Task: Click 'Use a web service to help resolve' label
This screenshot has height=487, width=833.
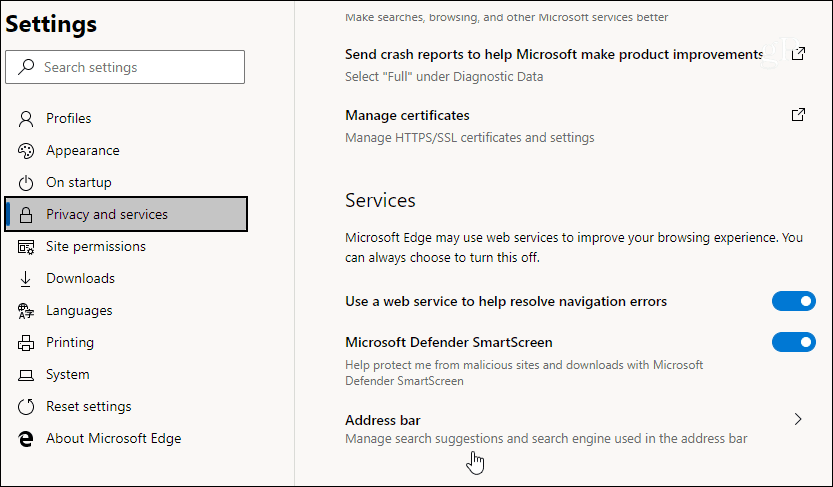Action: (x=506, y=302)
